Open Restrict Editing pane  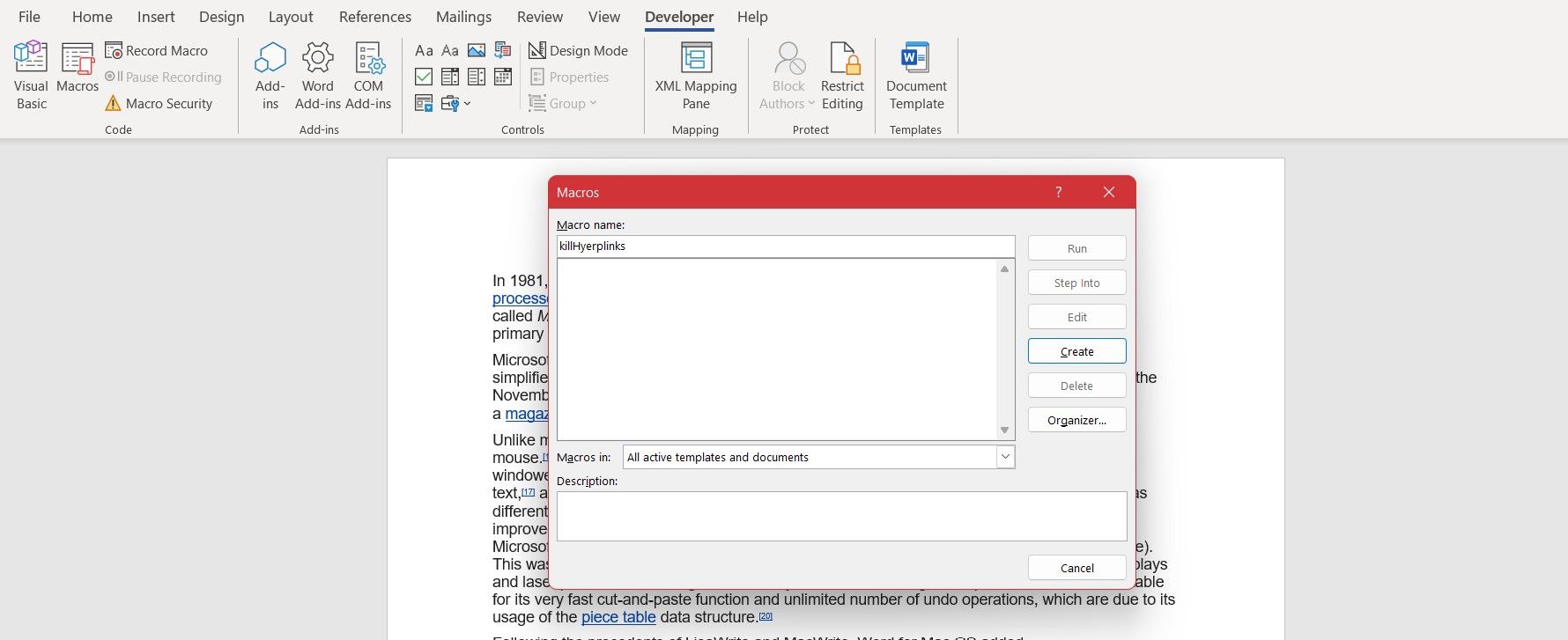click(842, 77)
